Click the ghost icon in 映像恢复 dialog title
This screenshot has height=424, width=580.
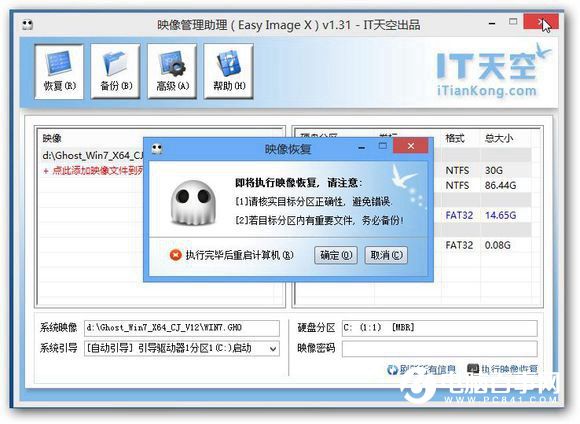click(157, 149)
